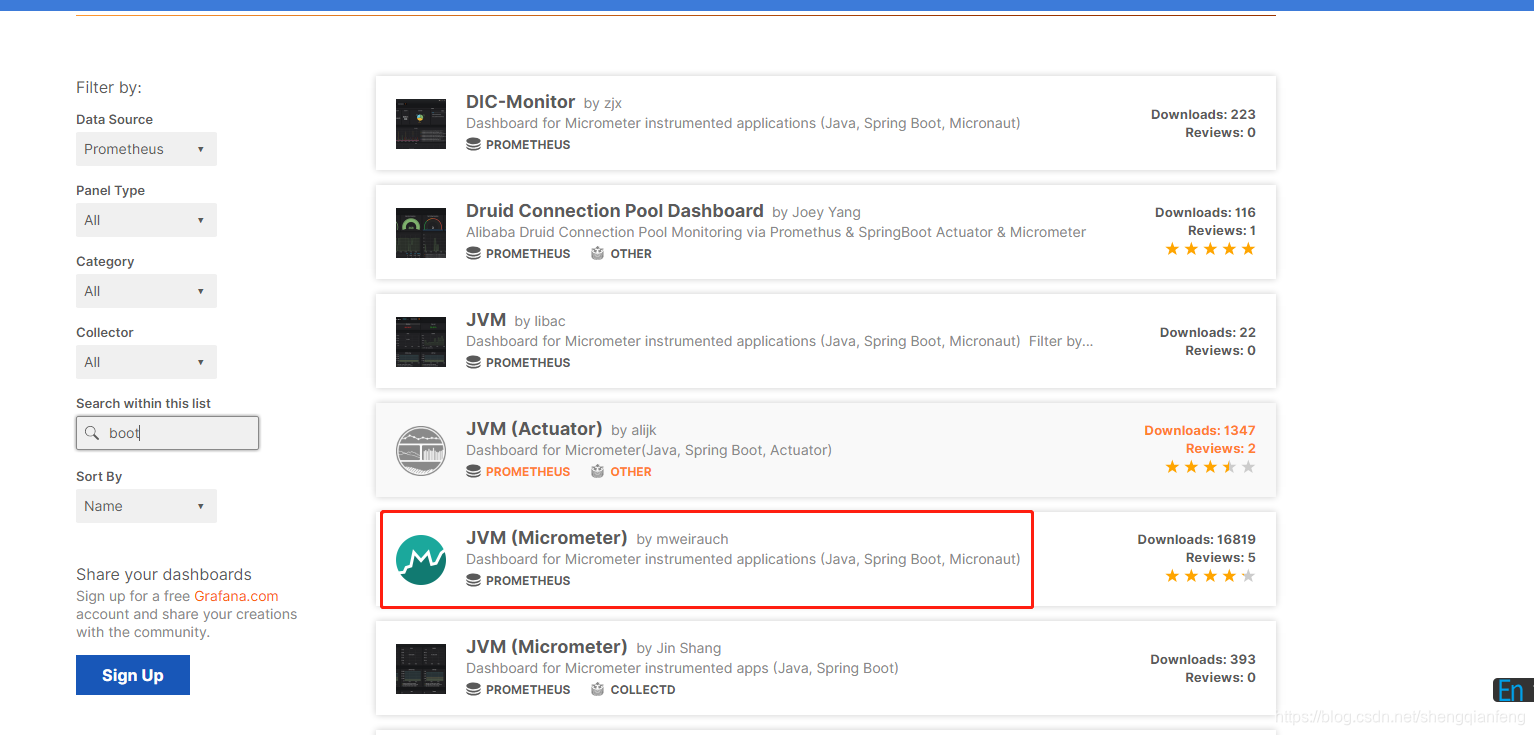Click the 'Downloads: 16819' text
The width and height of the screenshot is (1534, 735).
(1196, 540)
